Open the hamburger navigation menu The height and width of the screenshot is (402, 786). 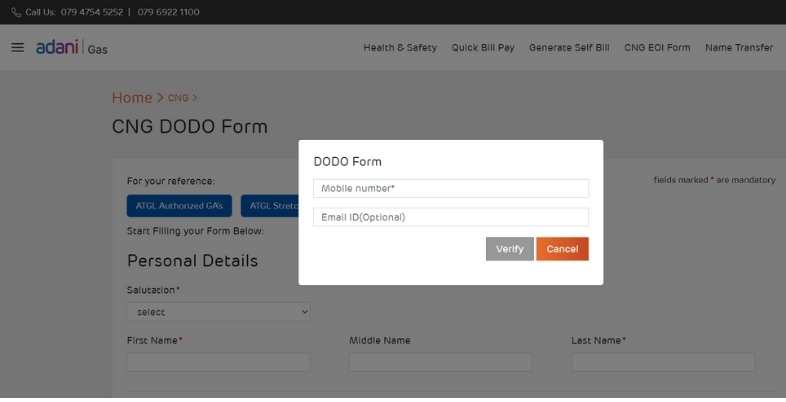tap(17, 48)
